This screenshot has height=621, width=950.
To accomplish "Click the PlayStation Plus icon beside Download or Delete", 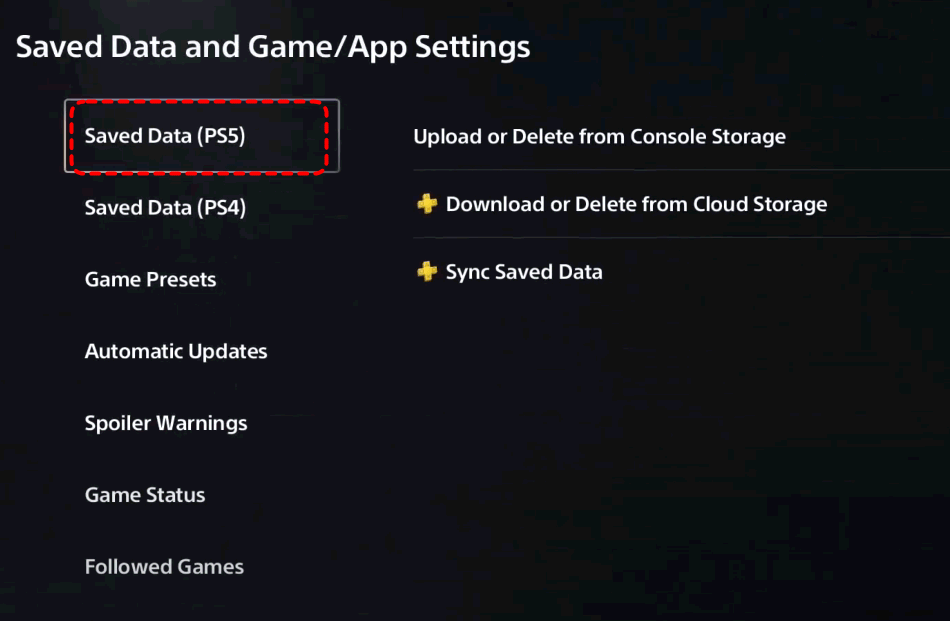I will pyautogui.click(x=427, y=204).
